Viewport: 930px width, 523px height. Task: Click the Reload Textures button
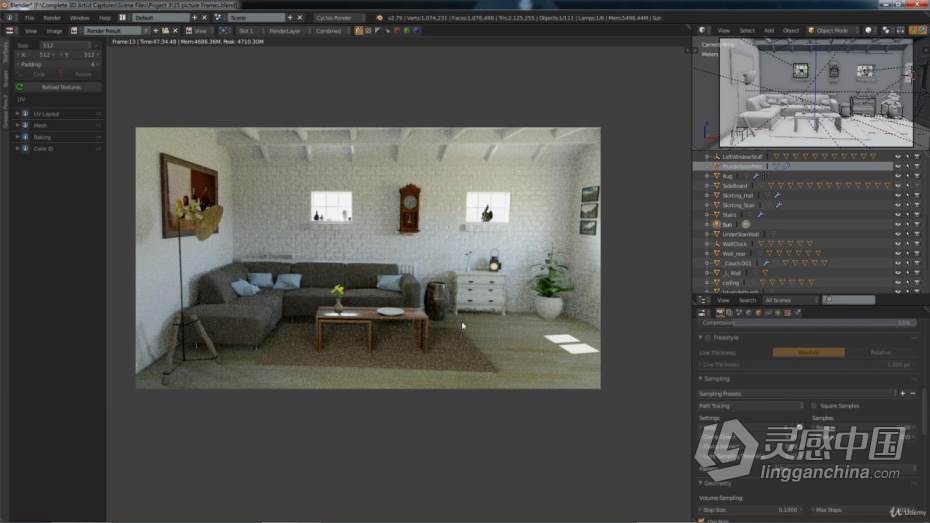pyautogui.click(x=59, y=87)
